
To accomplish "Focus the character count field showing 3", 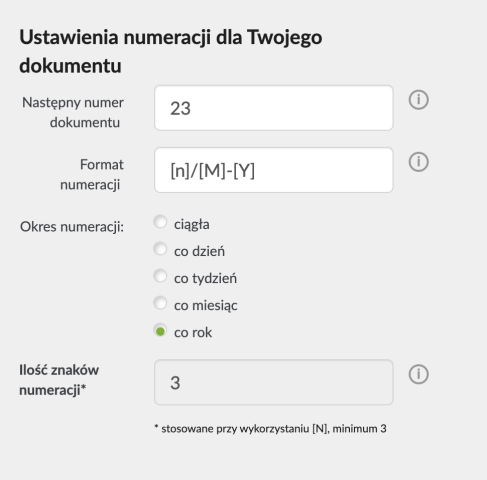I will pos(274,382).
